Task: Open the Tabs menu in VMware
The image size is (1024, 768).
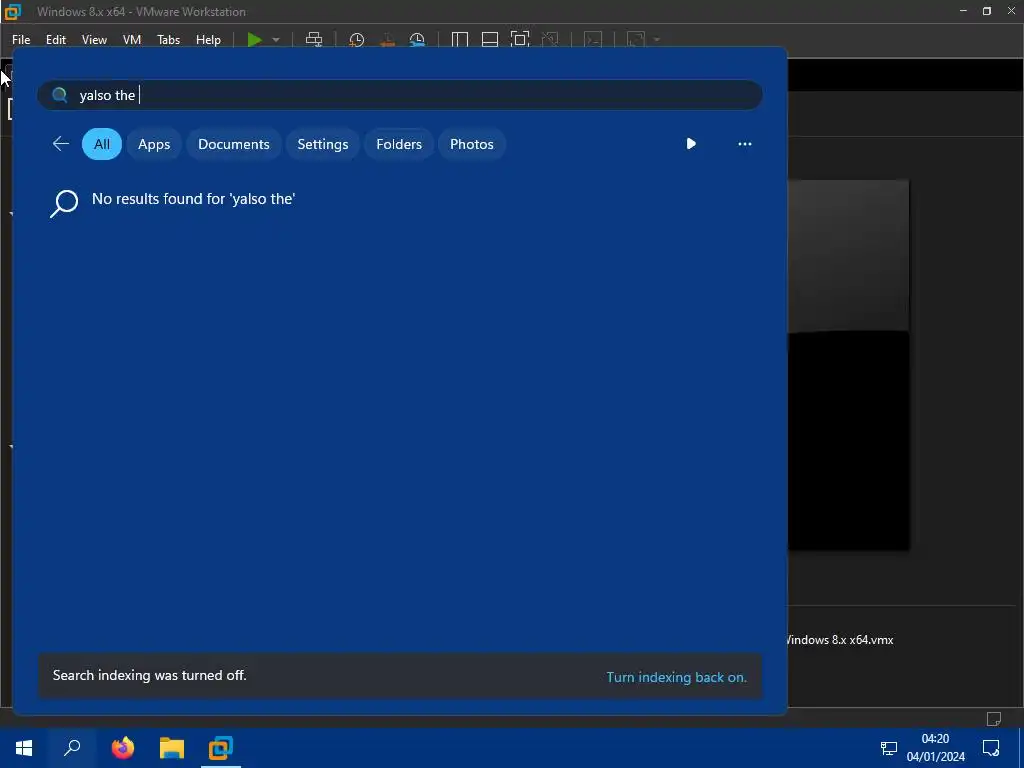Action: tap(168, 40)
